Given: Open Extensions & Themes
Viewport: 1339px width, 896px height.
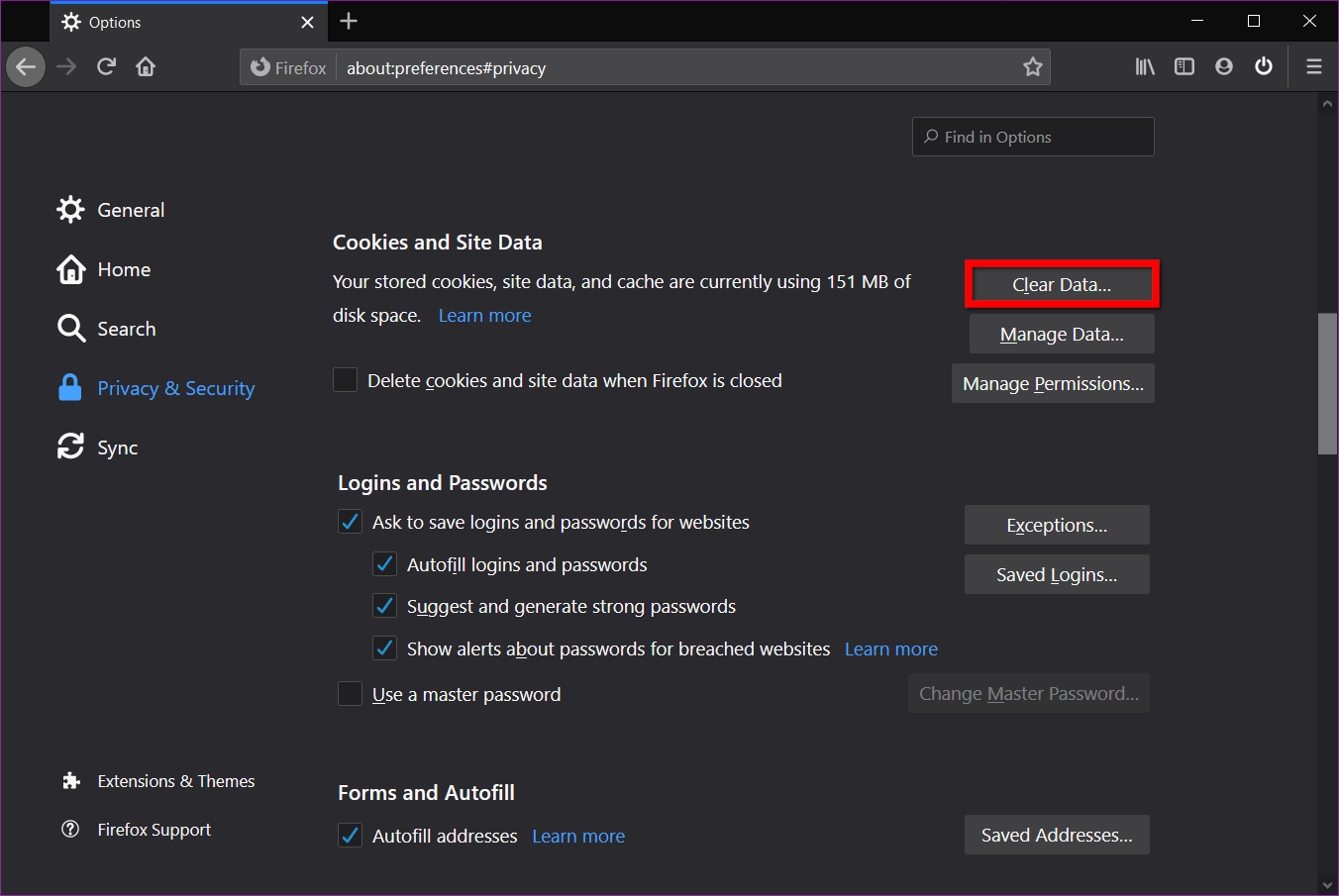Looking at the screenshot, I should 158,781.
